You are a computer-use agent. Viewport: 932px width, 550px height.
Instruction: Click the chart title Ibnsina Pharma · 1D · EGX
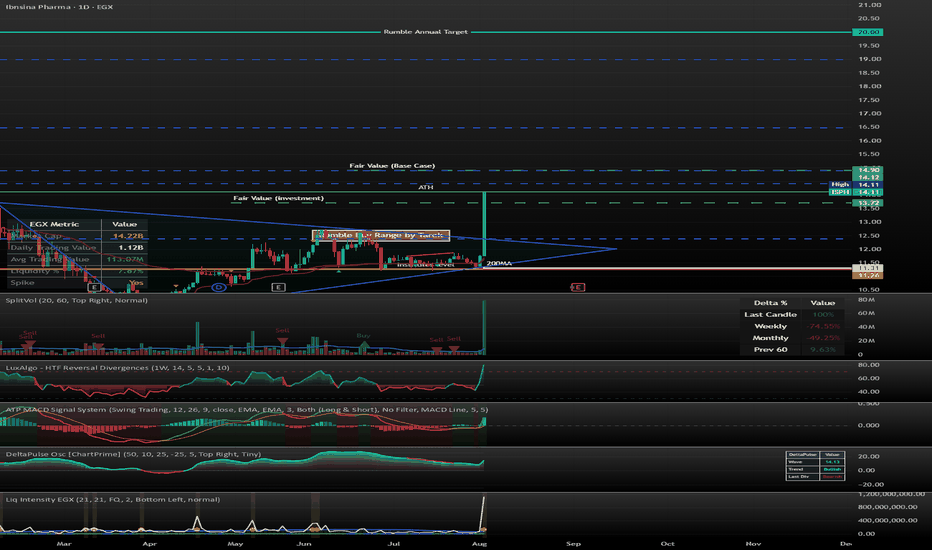pos(59,7)
